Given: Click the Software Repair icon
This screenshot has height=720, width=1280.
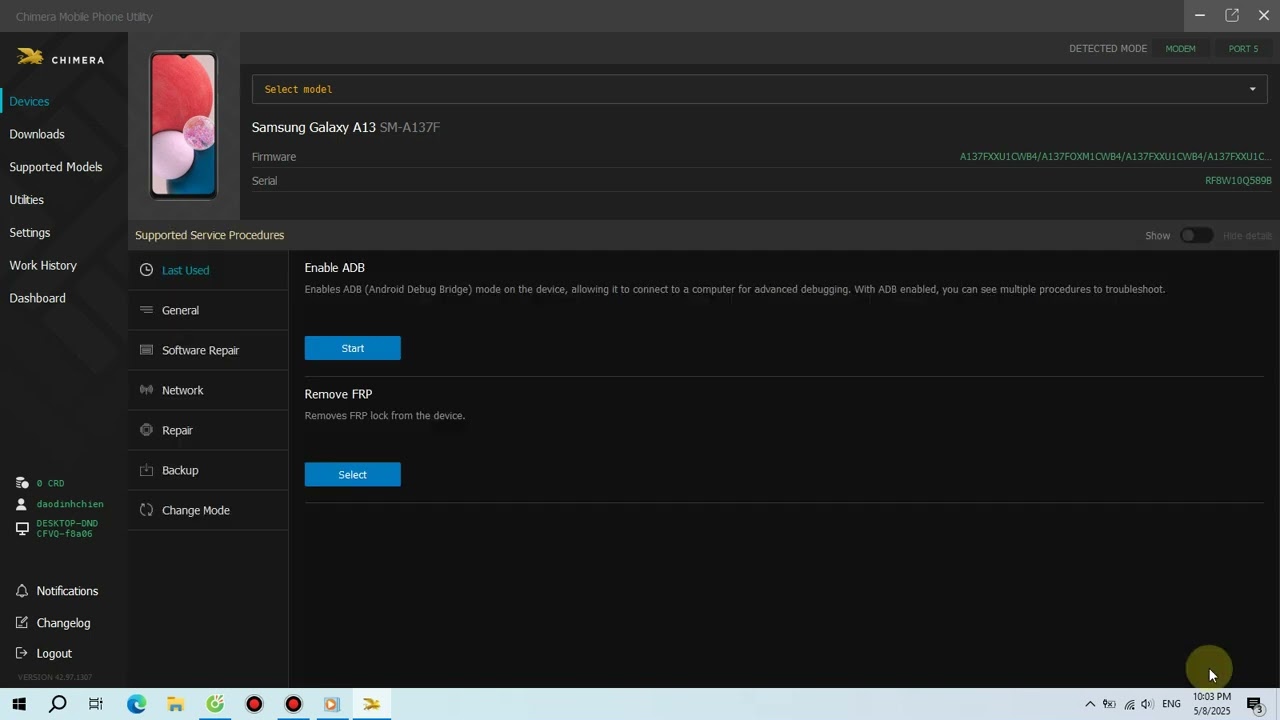Looking at the screenshot, I should (146, 350).
